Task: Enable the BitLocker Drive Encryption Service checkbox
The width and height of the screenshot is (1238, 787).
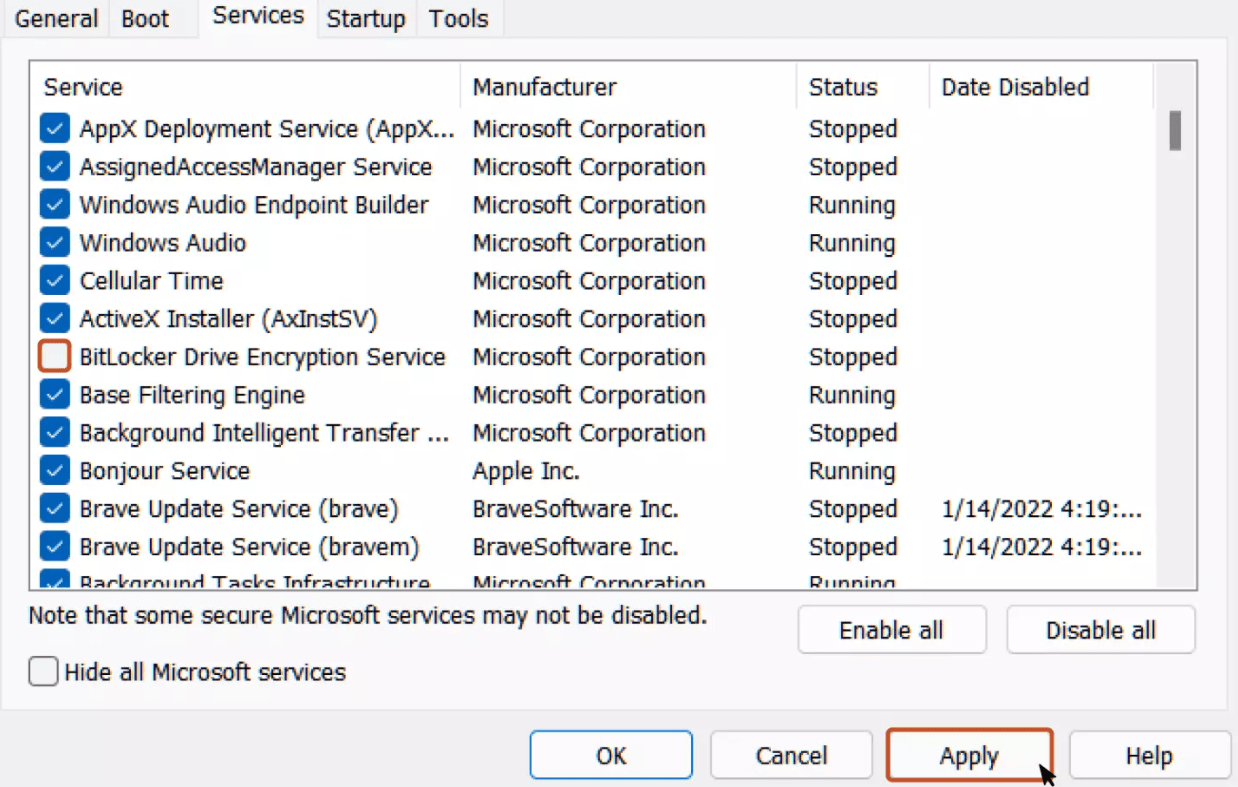Action: [54, 357]
